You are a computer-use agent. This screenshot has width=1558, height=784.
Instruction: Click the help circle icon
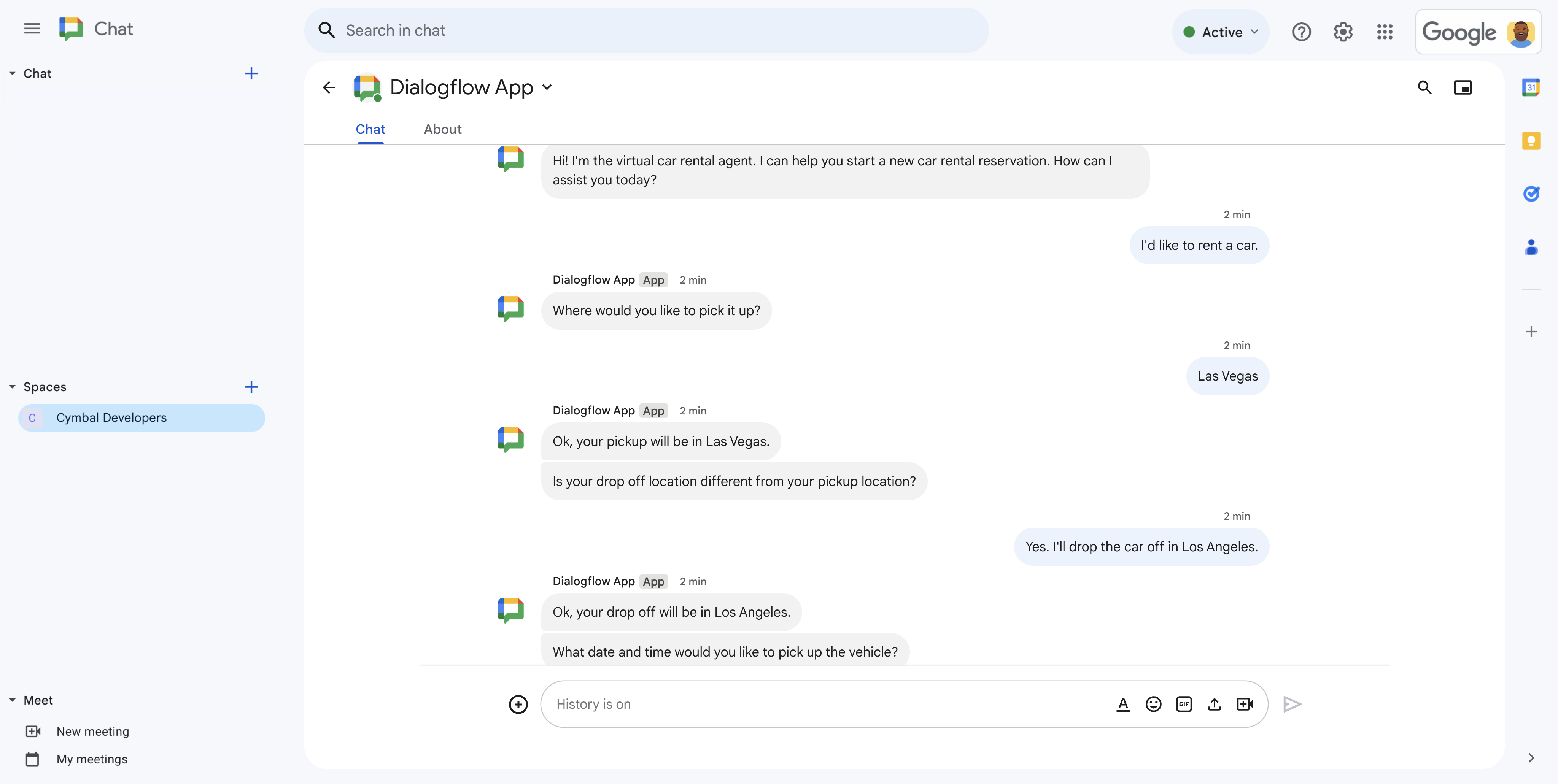tap(1301, 30)
